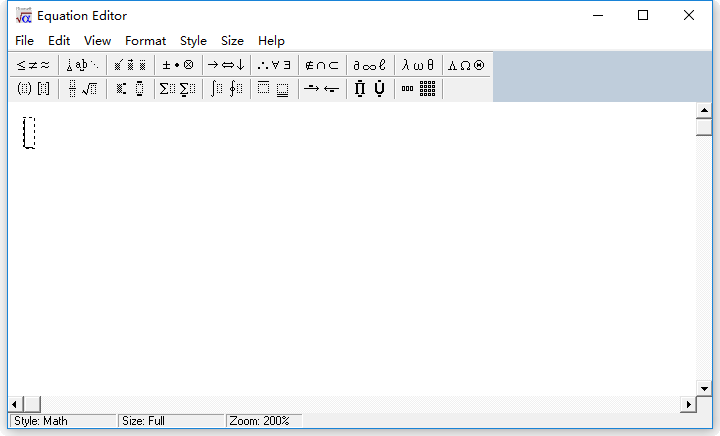
Task: Open the fence bracket templates palette
Action: point(33,89)
